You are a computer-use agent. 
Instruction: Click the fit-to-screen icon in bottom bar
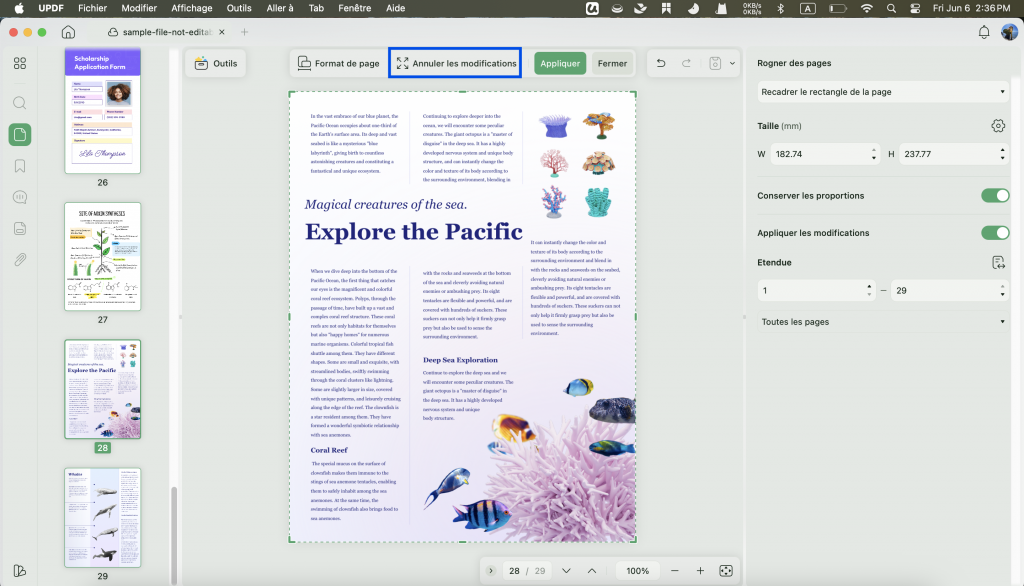coord(726,571)
